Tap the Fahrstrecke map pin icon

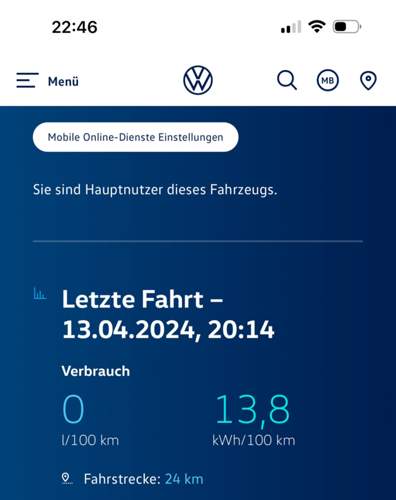coord(67,479)
